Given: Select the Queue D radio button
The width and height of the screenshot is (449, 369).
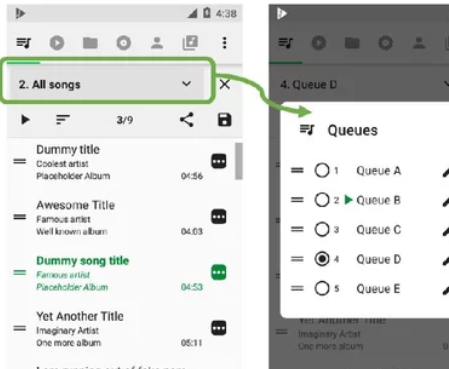Looking at the screenshot, I should tap(322, 259).
